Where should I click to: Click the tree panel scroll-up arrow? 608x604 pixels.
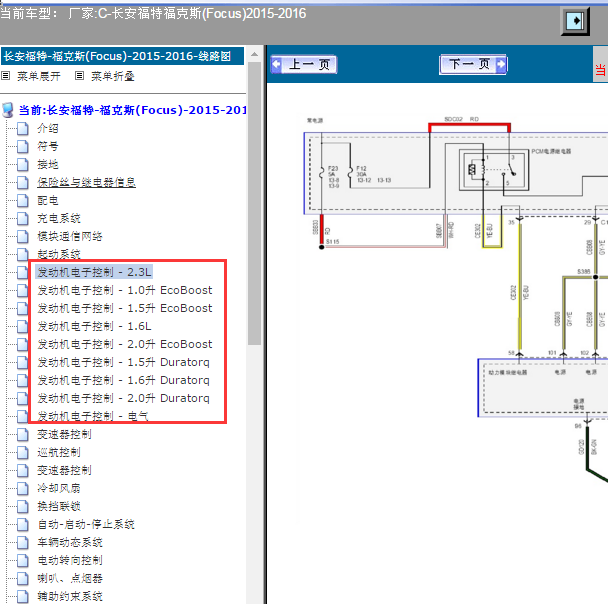[254, 54]
